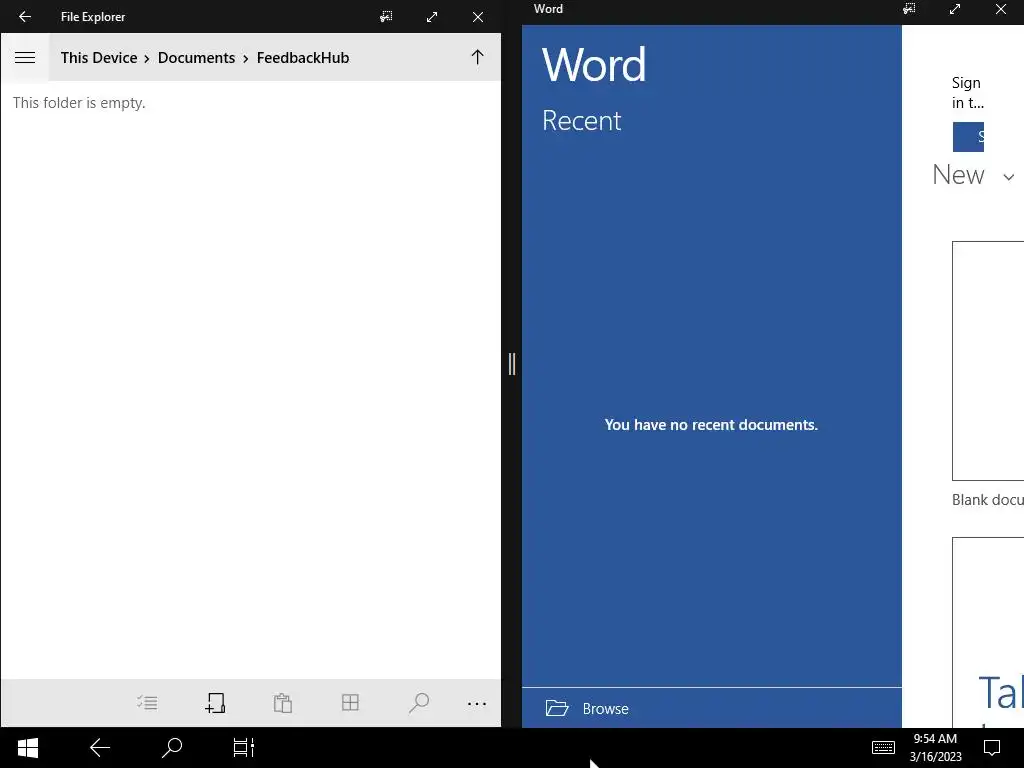The height and width of the screenshot is (768, 1024).
Task: Create a new folder icon
Action: [215, 703]
